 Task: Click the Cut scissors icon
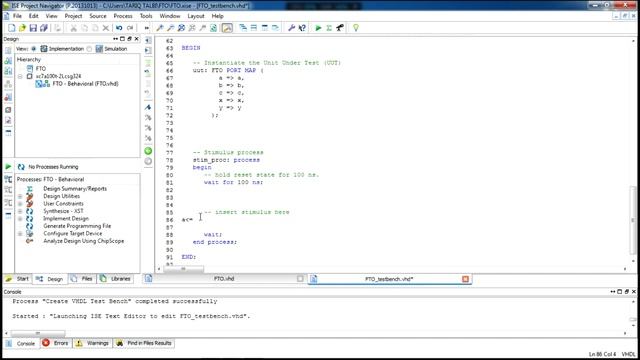(x=73, y=28)
